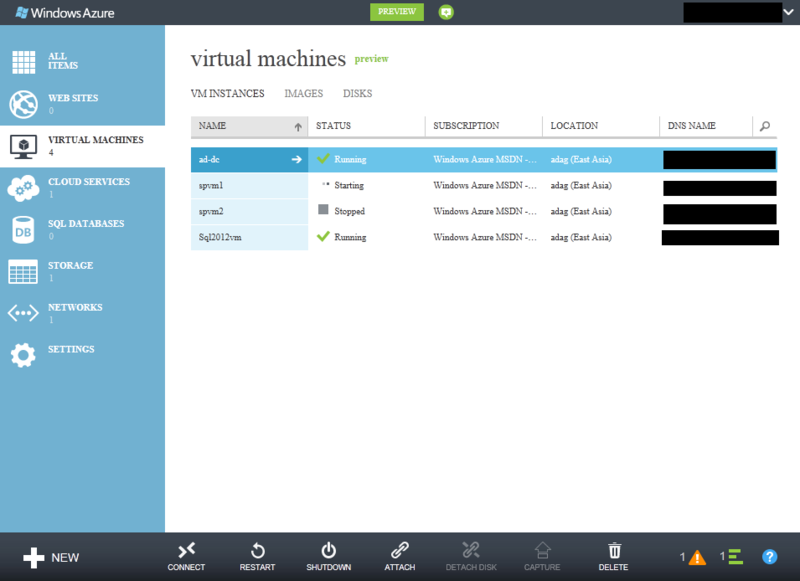Click Running status of Sql2012vm
Image resolution: width=800 pixels, height=581 pixels.
tap(350, 237)
